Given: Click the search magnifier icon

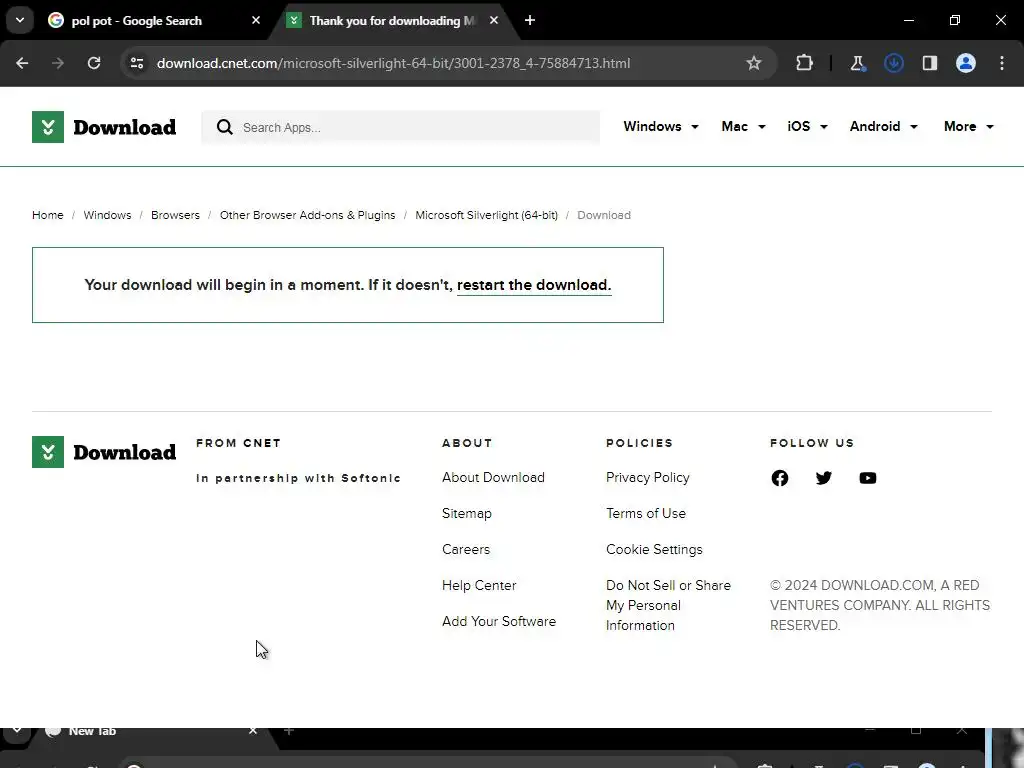Looking at the screenshot, I should 225,127.
